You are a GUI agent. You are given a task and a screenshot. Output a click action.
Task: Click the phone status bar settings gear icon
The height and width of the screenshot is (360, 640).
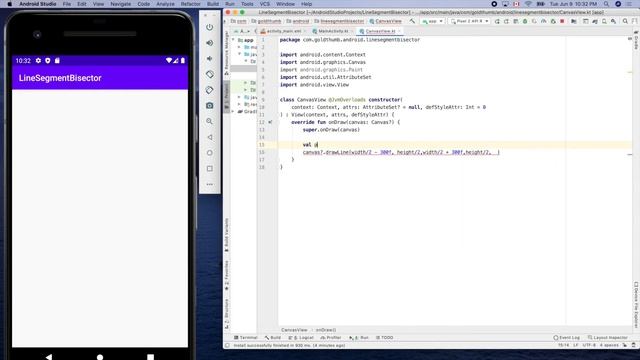[x=38, y=60]
